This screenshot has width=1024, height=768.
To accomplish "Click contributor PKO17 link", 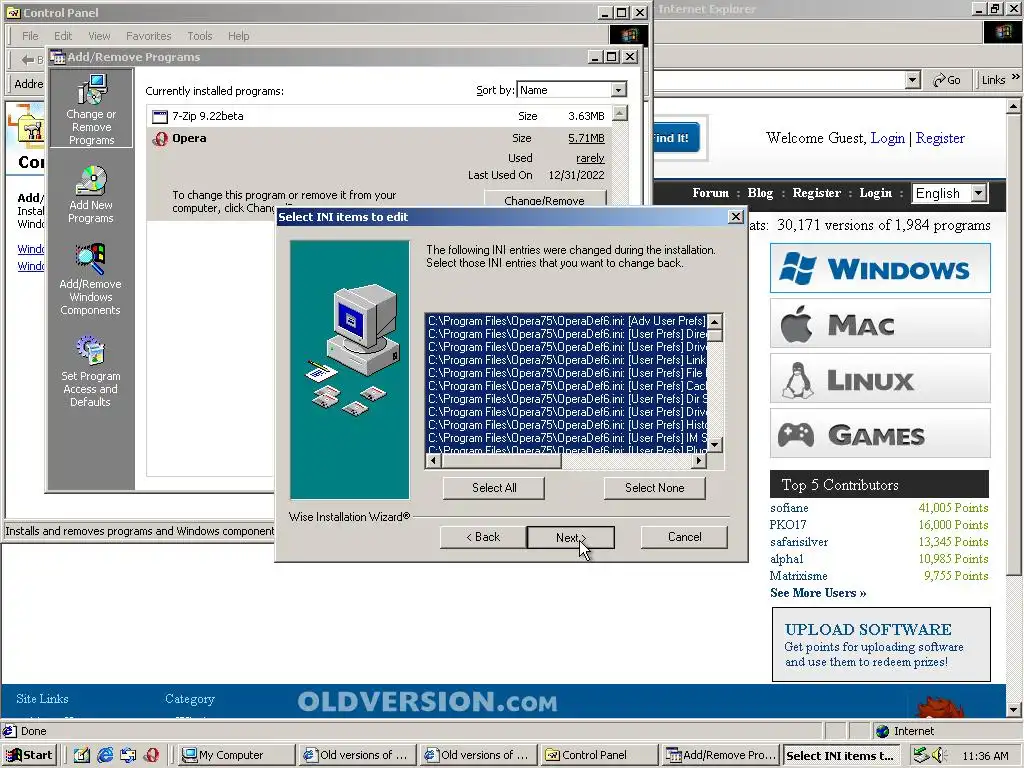I will click(x=788, y=524).
